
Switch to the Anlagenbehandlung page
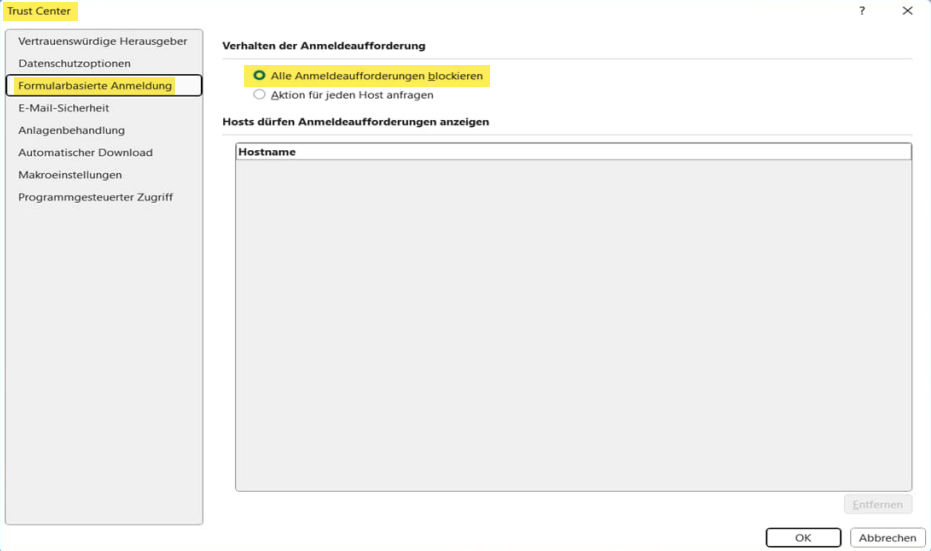coord(71,130)
